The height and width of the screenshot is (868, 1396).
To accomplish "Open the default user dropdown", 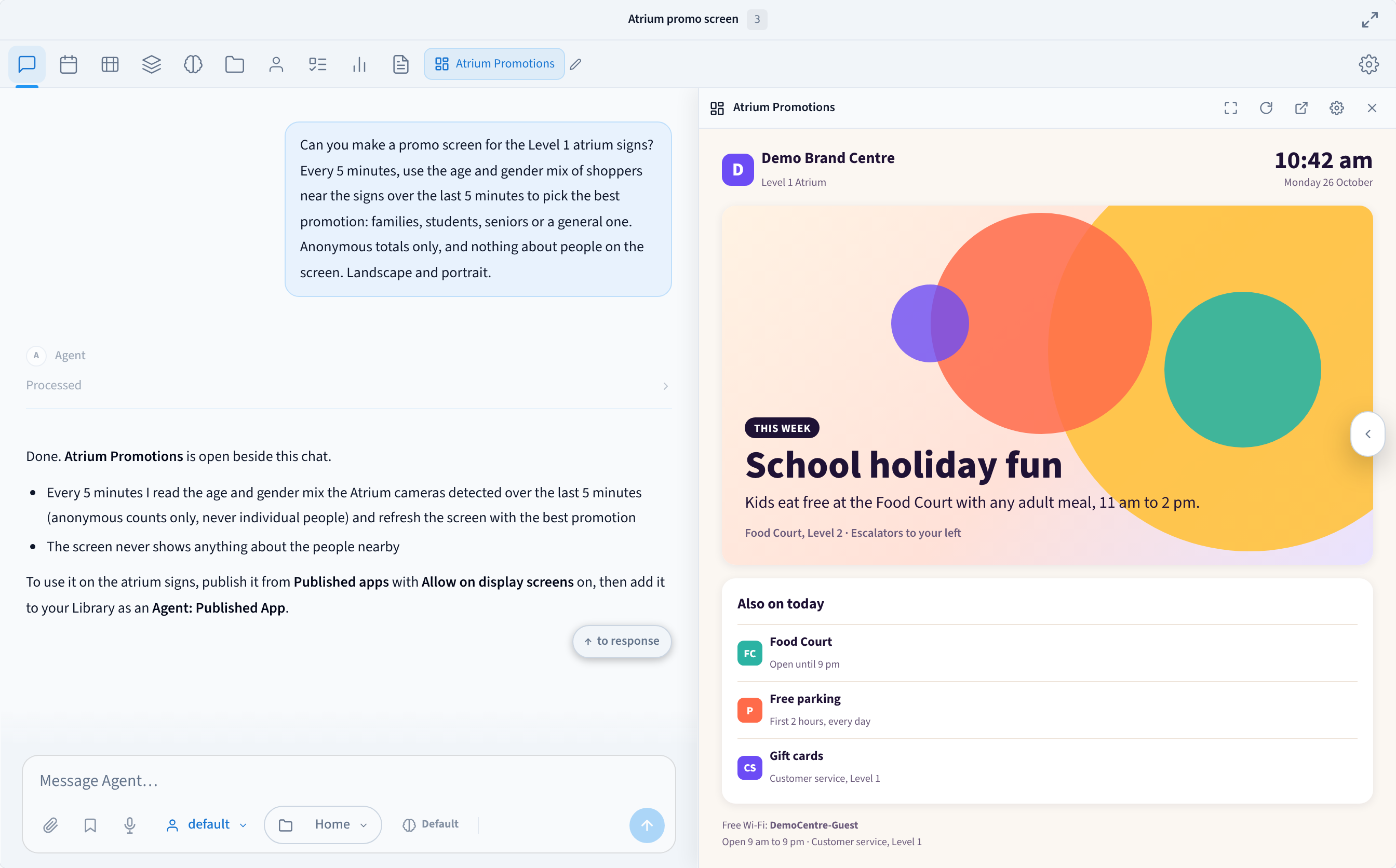I will (206, 824).
